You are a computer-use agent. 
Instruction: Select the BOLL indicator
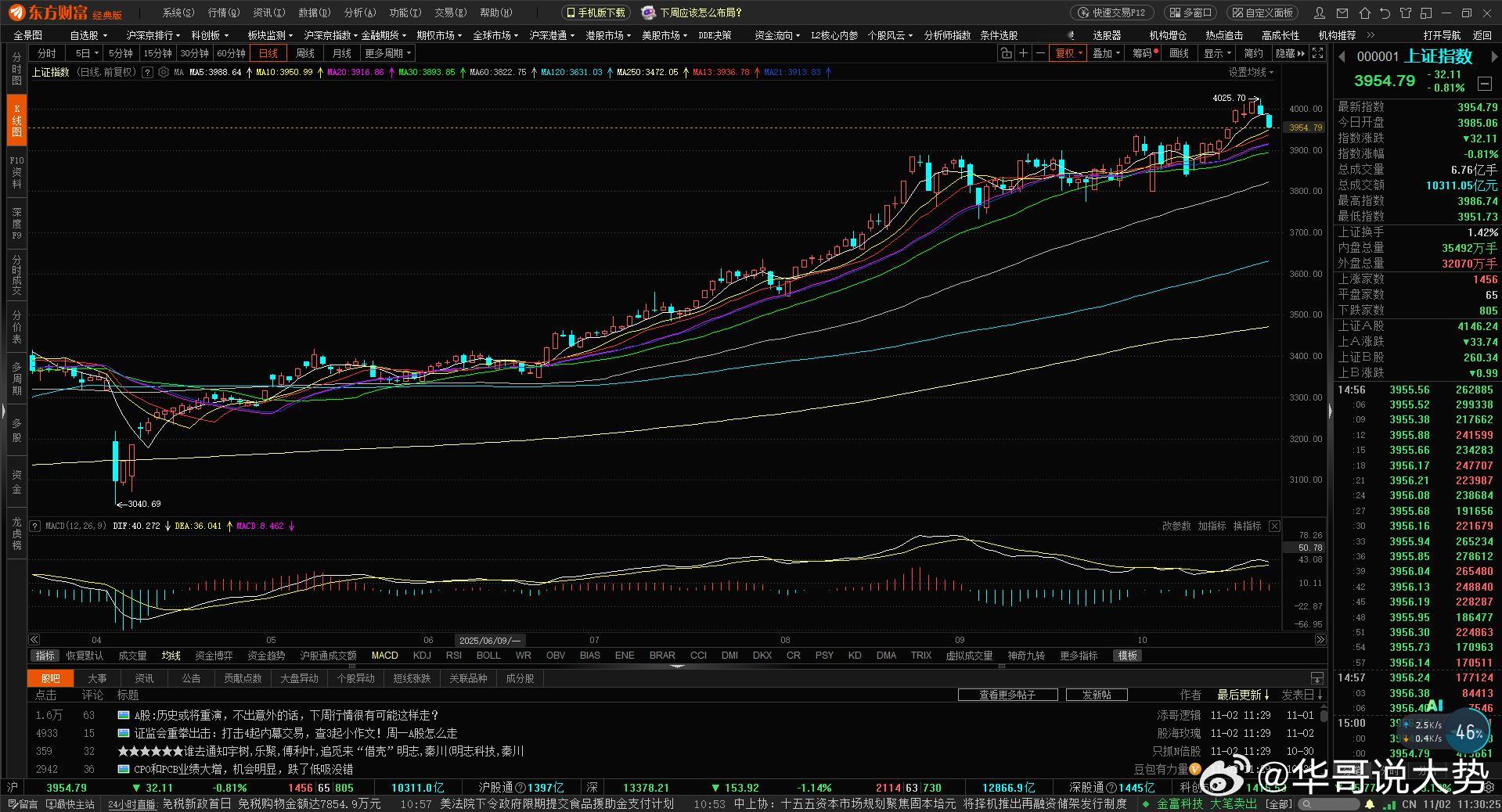488,656
